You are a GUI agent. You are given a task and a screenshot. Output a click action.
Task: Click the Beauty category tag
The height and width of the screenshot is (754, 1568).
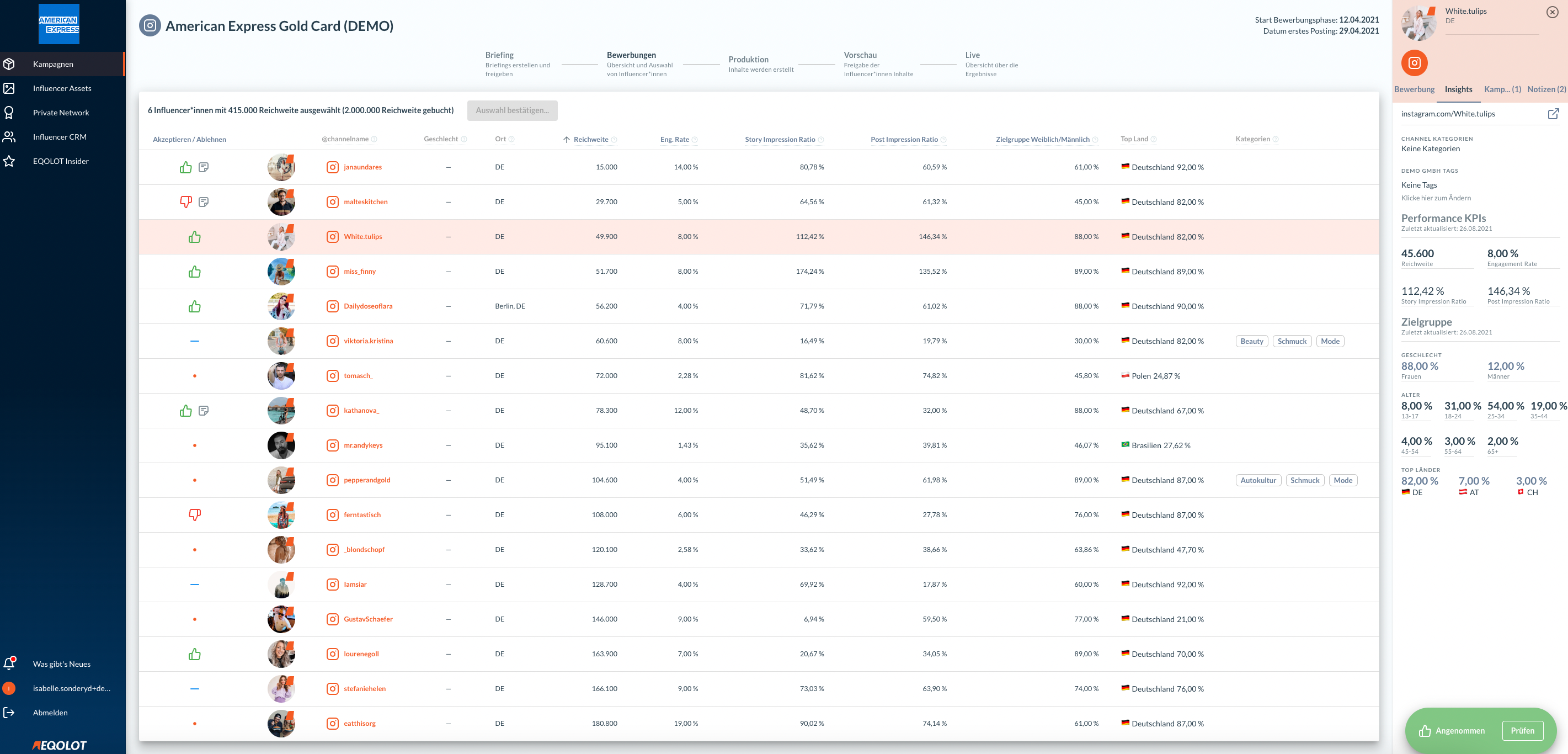coord(1251,341)
